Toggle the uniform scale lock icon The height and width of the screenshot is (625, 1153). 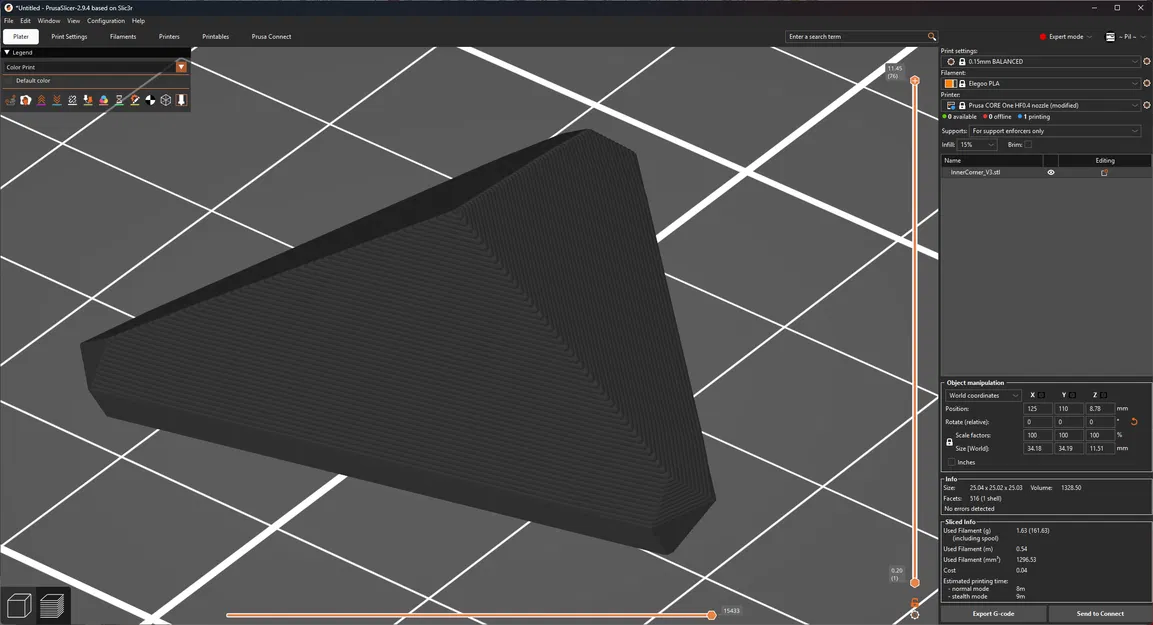[949, 442]
